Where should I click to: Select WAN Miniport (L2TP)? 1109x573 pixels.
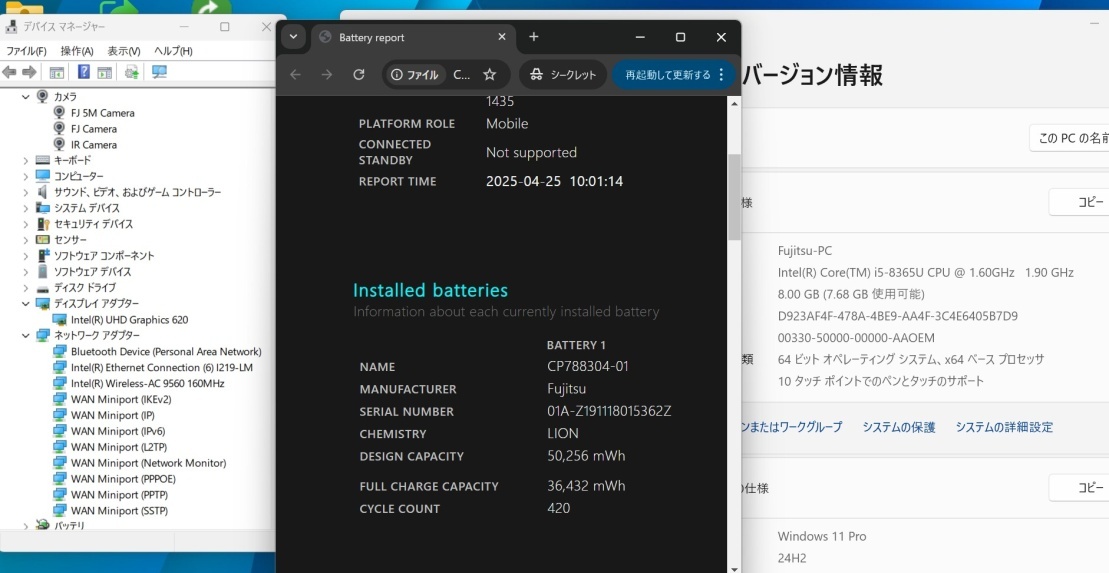click(119, 447)
